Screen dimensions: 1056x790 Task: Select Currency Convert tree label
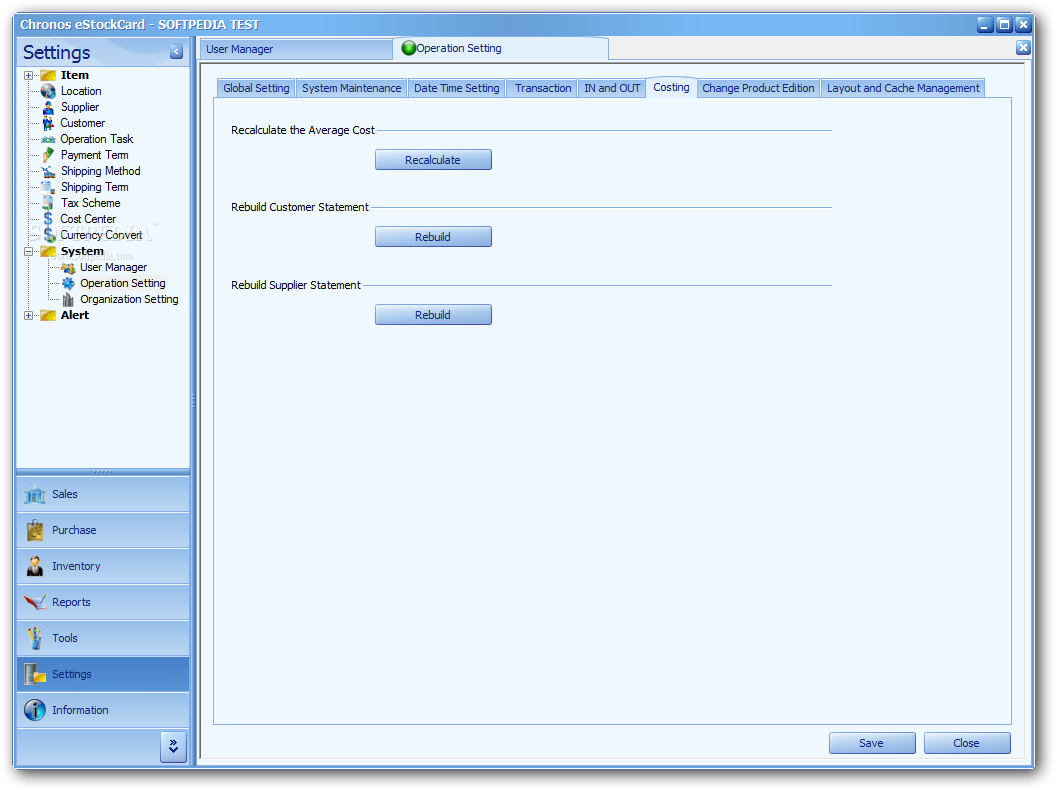[x=102, y=235]
